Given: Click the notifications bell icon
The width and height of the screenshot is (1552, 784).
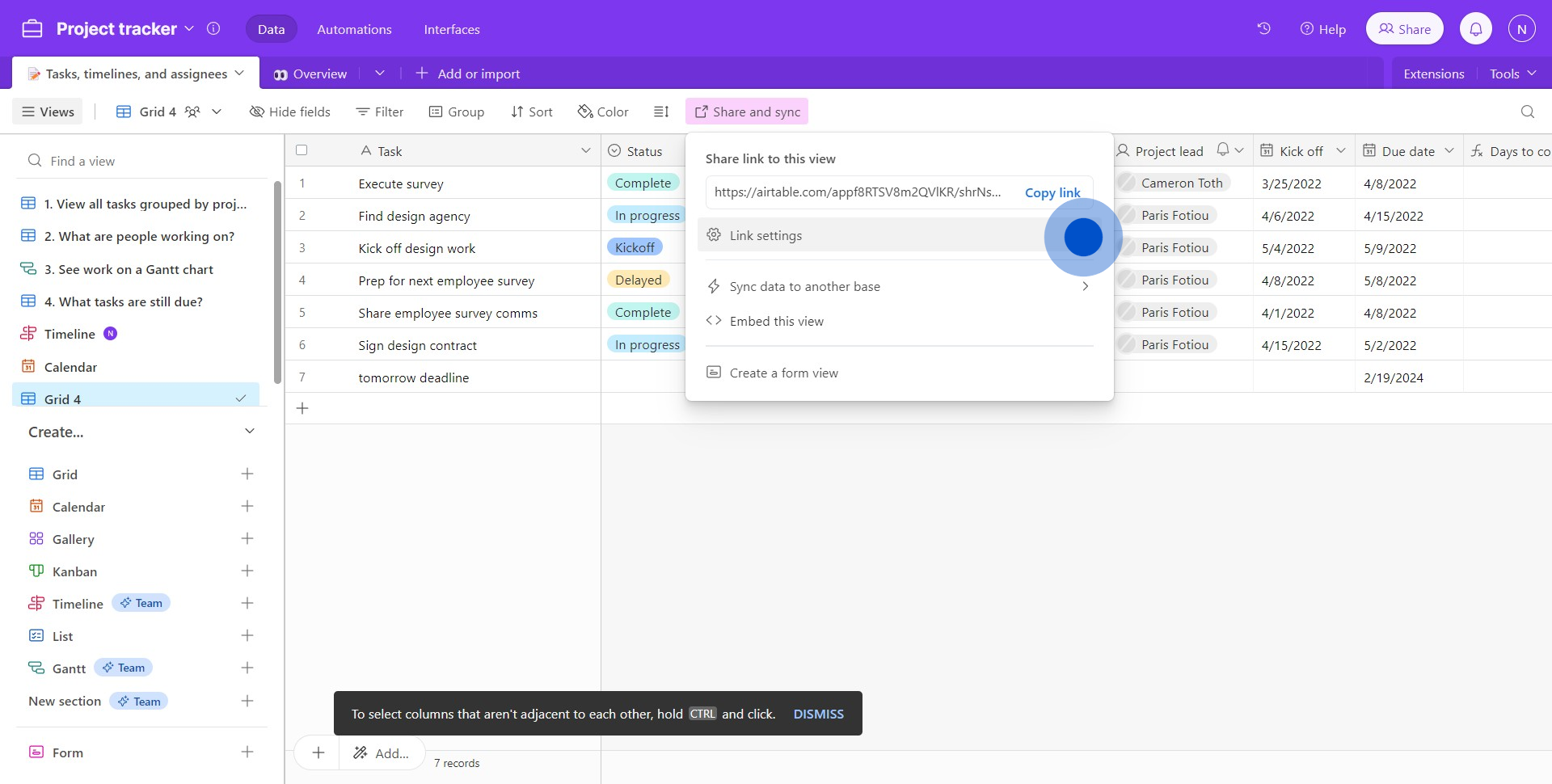Looking at the screenshot, I should (x=1475, y=29).
